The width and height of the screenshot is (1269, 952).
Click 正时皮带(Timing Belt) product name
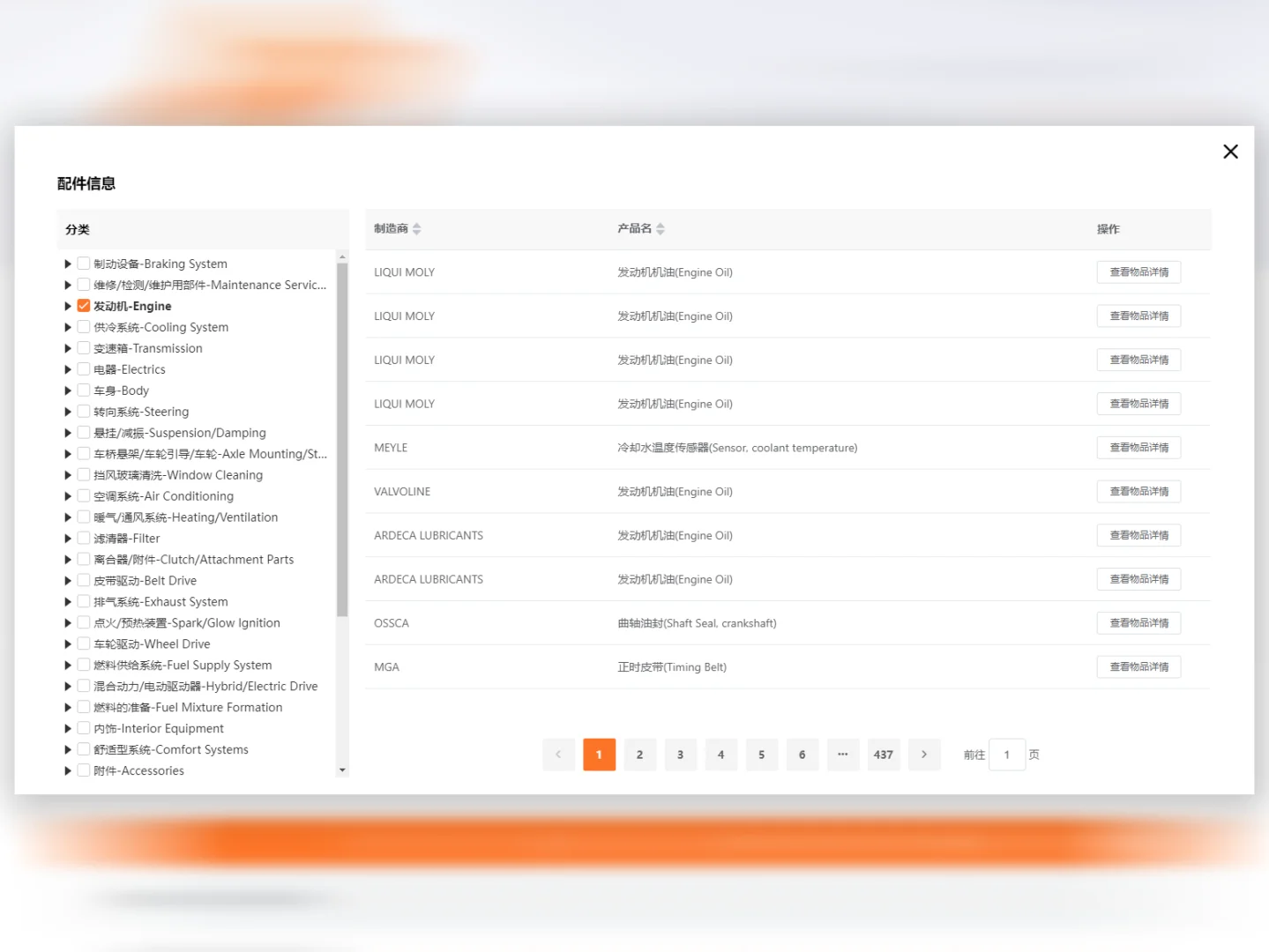(672, 667)
